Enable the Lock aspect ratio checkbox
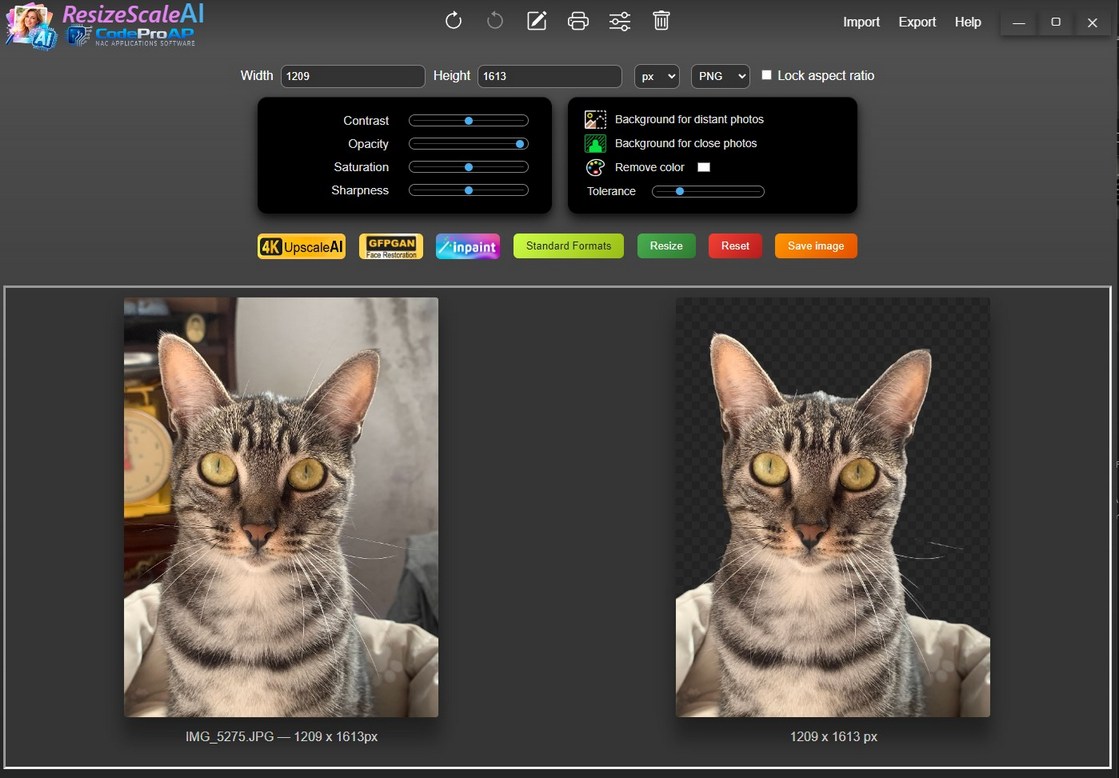The width and height of the screenshot is (1119, 778). [767, 75]
